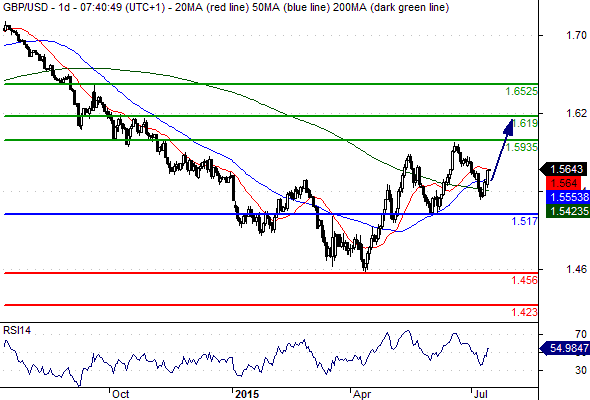Select the 1.6525 resistance level label

(522, 91)
